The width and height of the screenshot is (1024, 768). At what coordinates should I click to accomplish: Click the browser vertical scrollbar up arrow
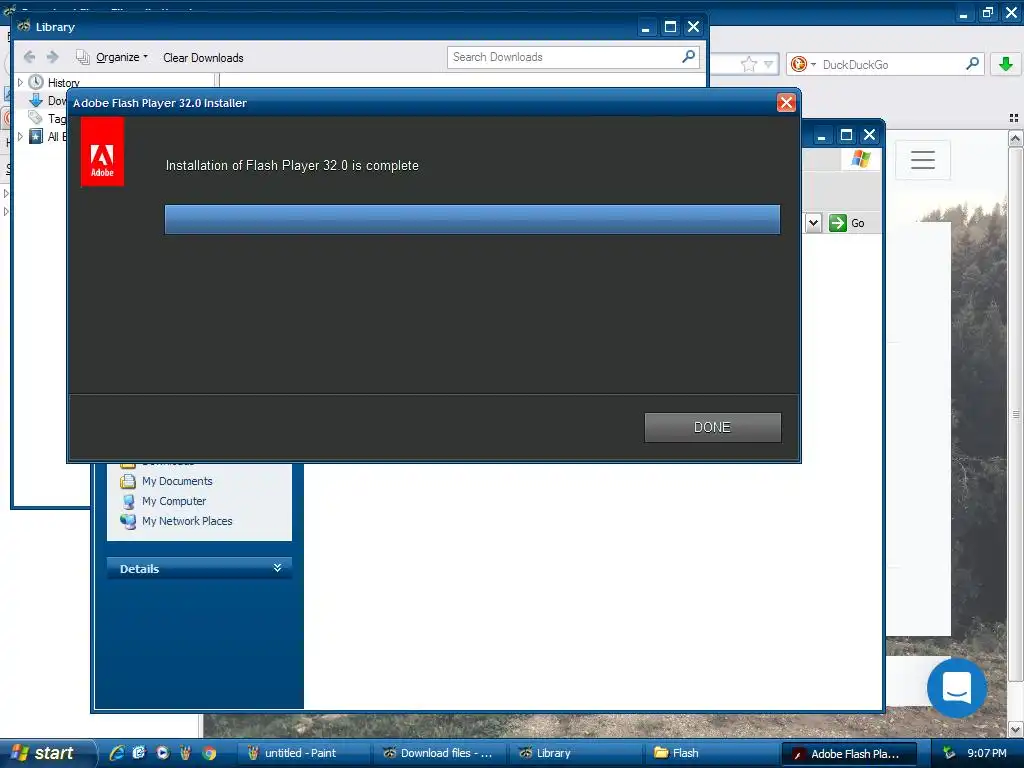coord(1015,138)
